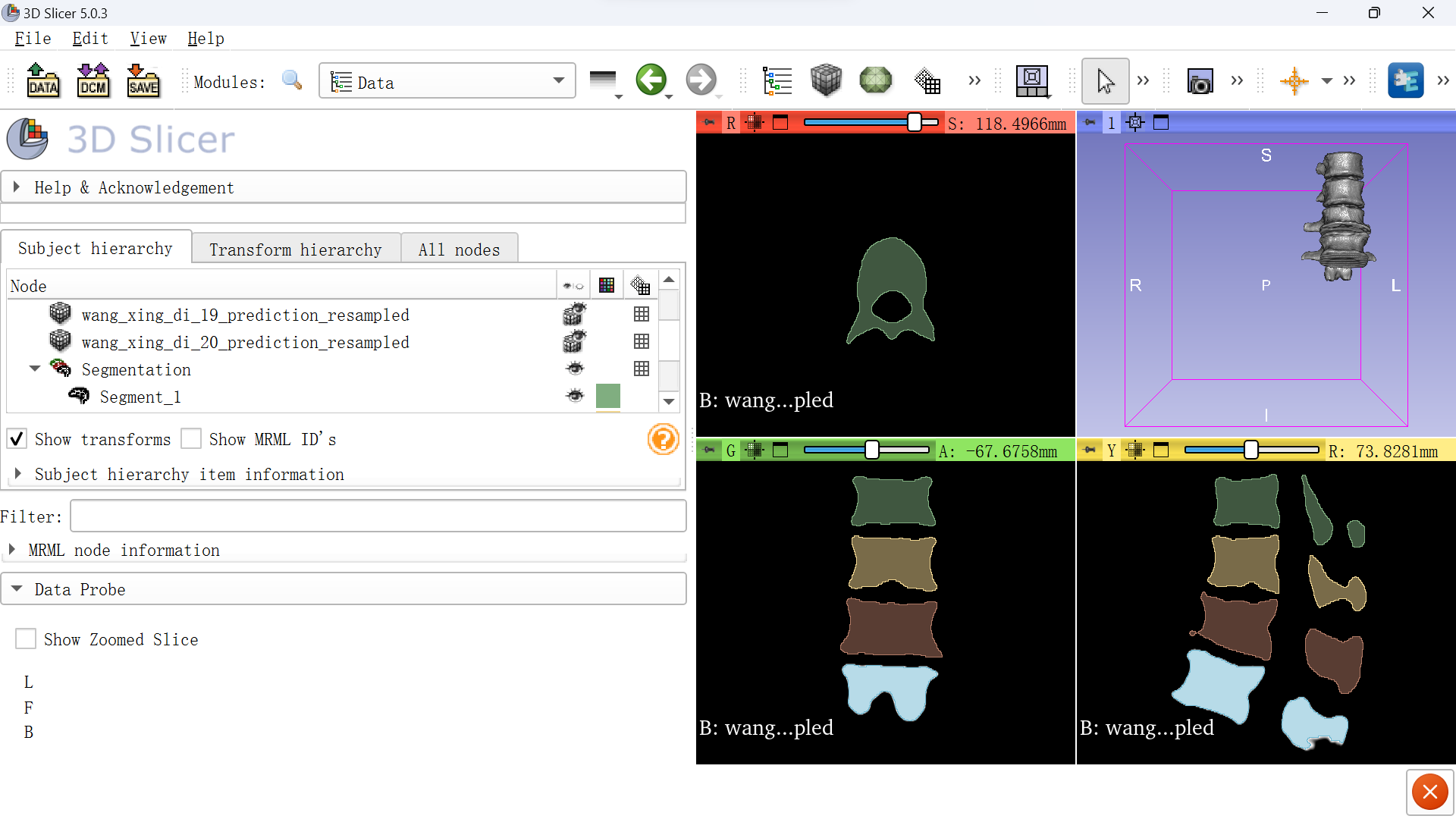Click the SAVE data icon
Screen dimensions: 1456x819
[143, 80]
